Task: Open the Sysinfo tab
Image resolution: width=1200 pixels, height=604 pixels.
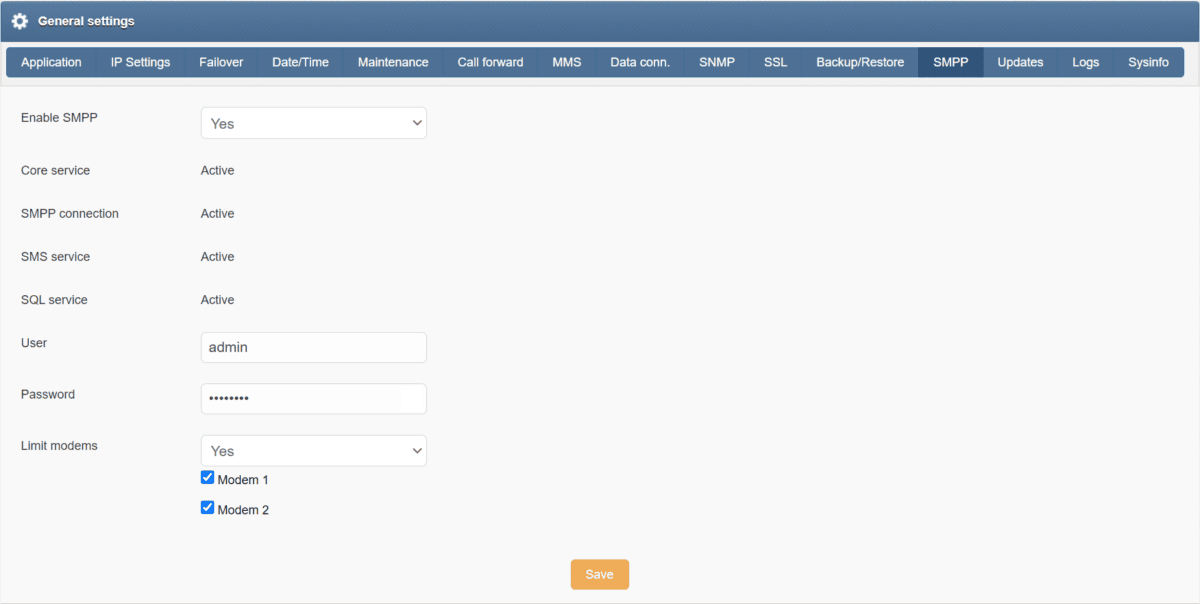Action: 1148,62
